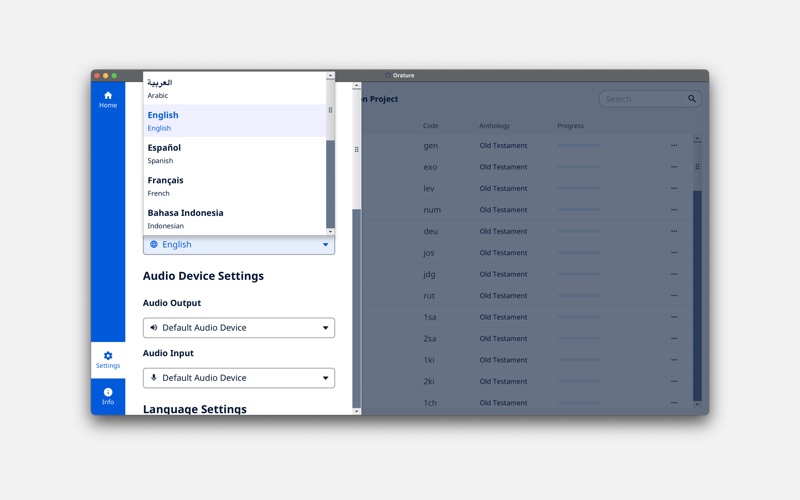Select the rut book code
Image resolution: width=800 pixels, height=500 pixels.
pos(429,295)
